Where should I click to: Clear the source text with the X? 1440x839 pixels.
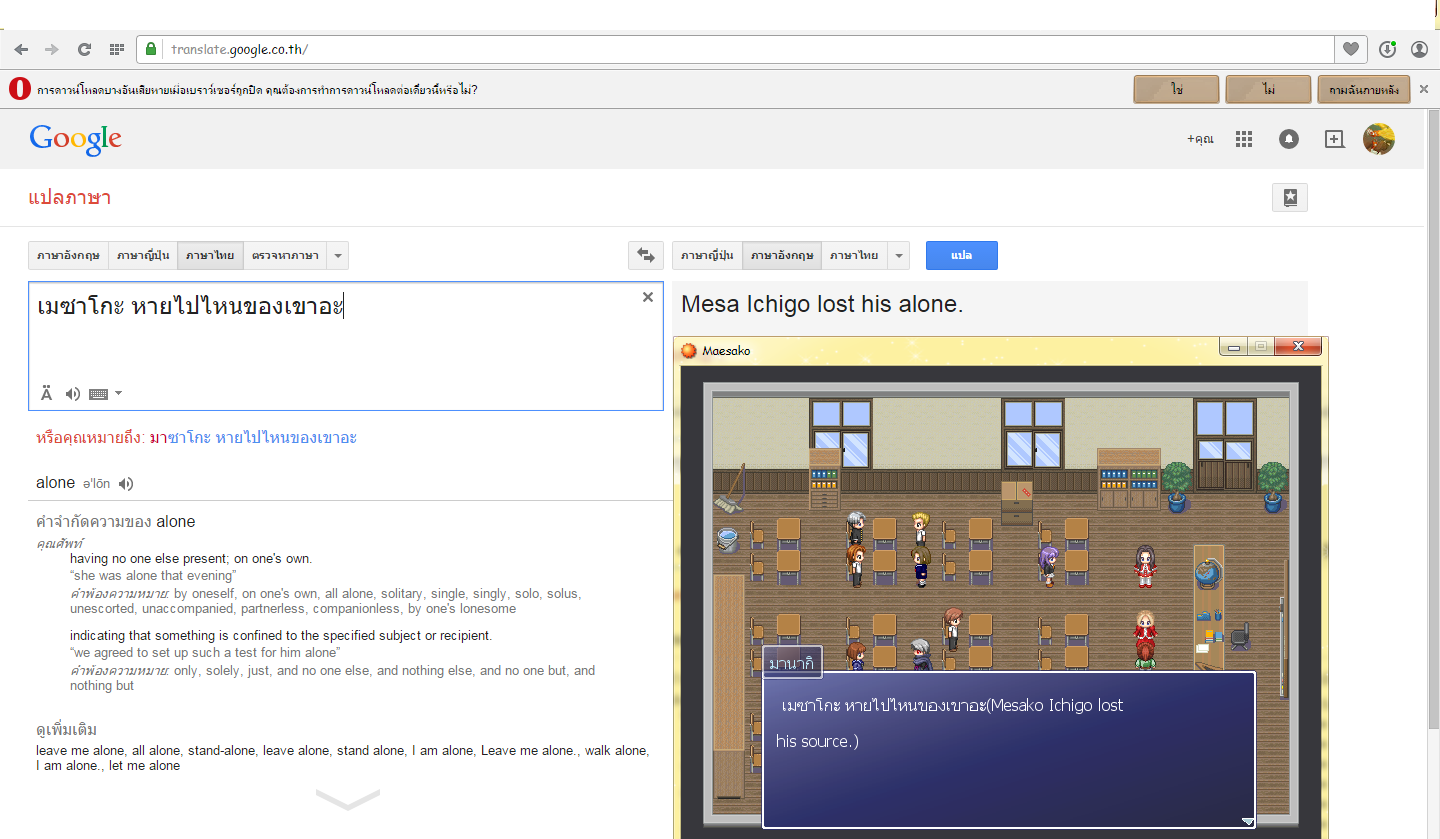(x=648, y=297)
